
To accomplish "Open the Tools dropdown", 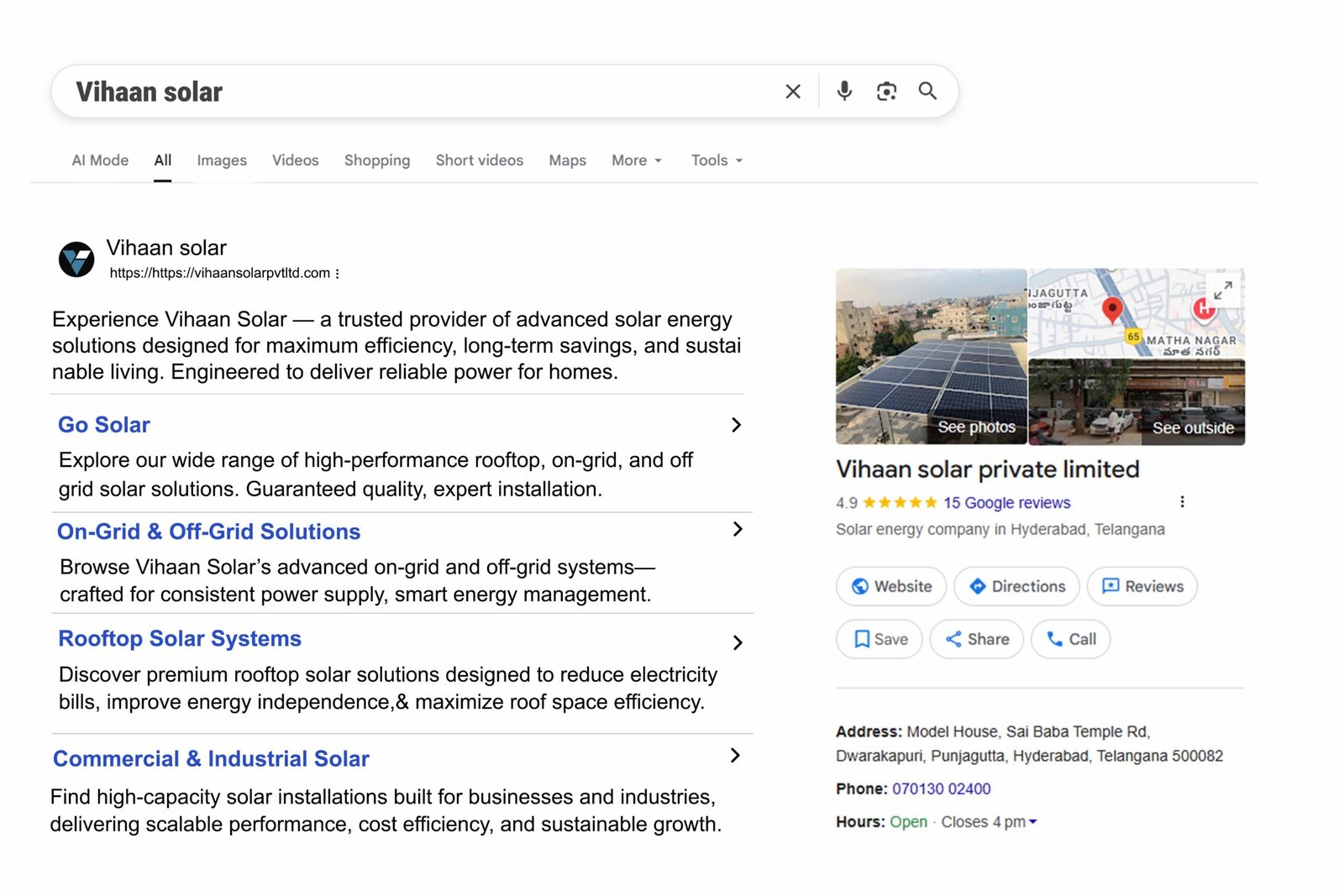I will [x=715, y=160].
